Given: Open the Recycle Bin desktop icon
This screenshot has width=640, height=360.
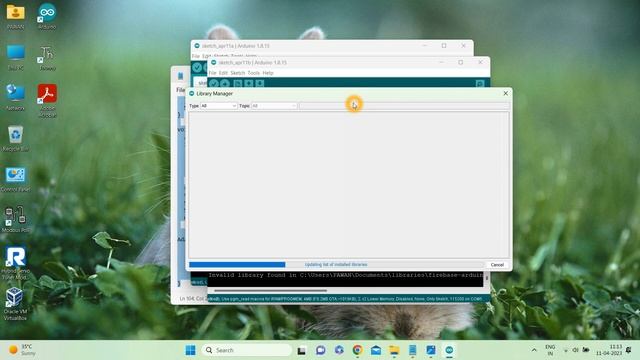Looking at the screenshot, I should point(16,138).
